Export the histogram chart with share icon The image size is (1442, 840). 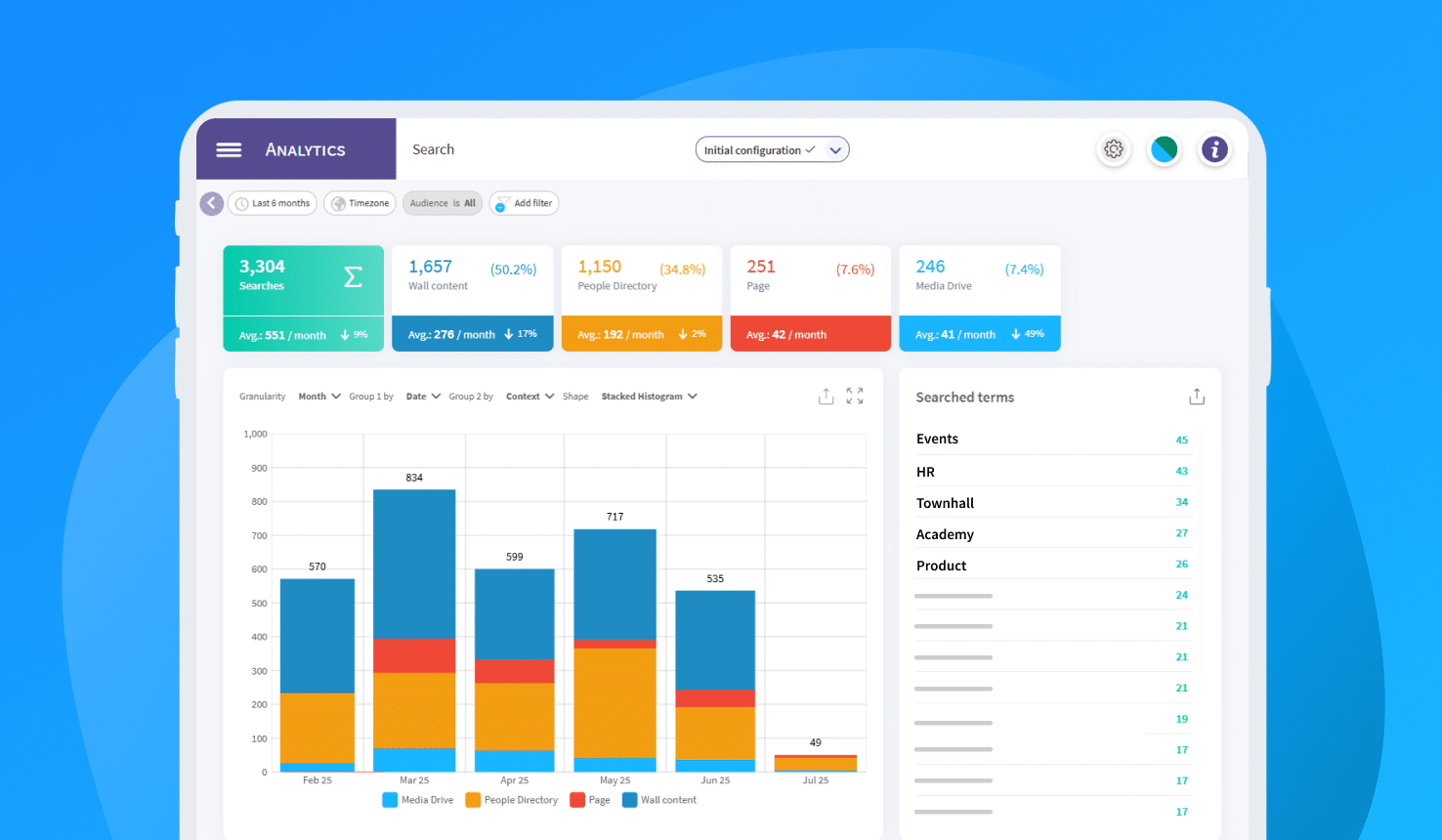click(826, 396)
